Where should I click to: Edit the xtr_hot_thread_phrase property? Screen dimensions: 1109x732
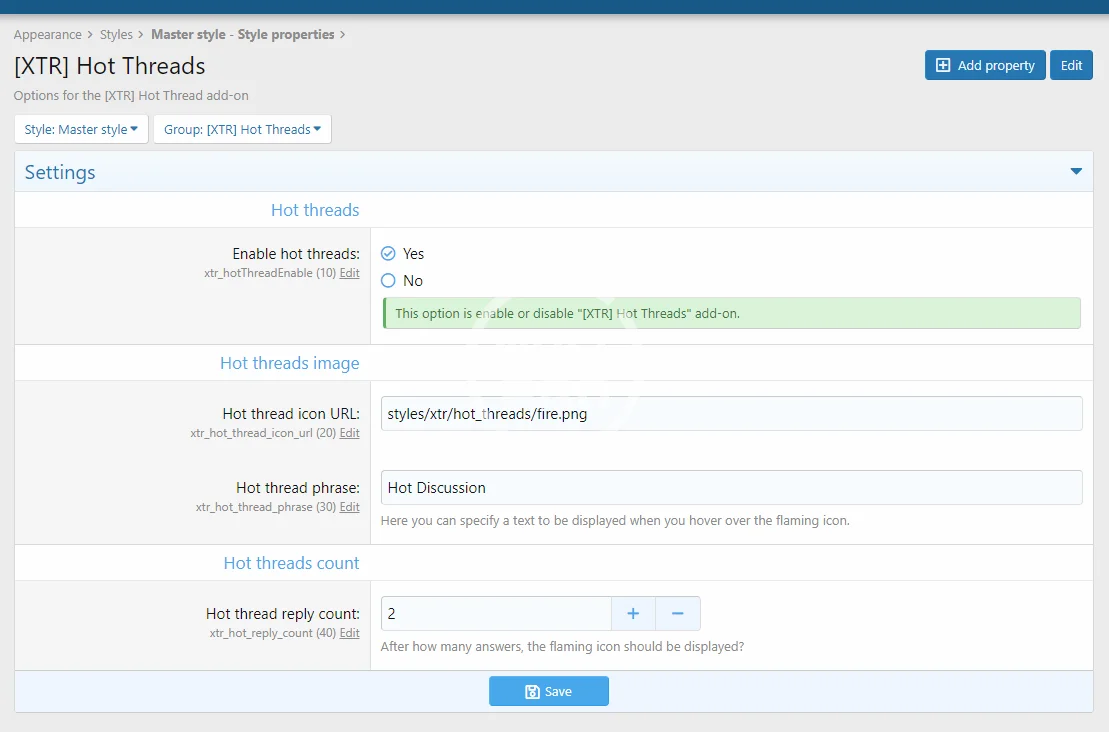pos(349,507)
